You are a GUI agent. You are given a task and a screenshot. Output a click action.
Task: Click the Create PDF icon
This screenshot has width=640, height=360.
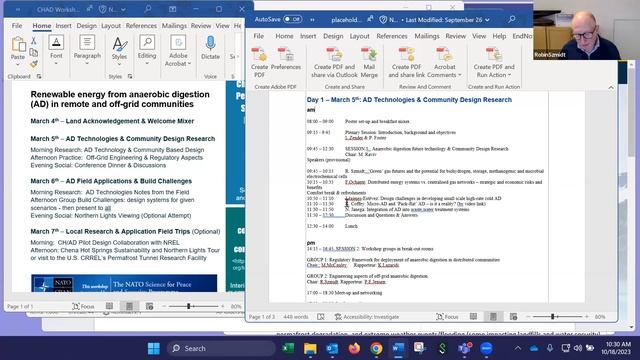pos(259,55)
